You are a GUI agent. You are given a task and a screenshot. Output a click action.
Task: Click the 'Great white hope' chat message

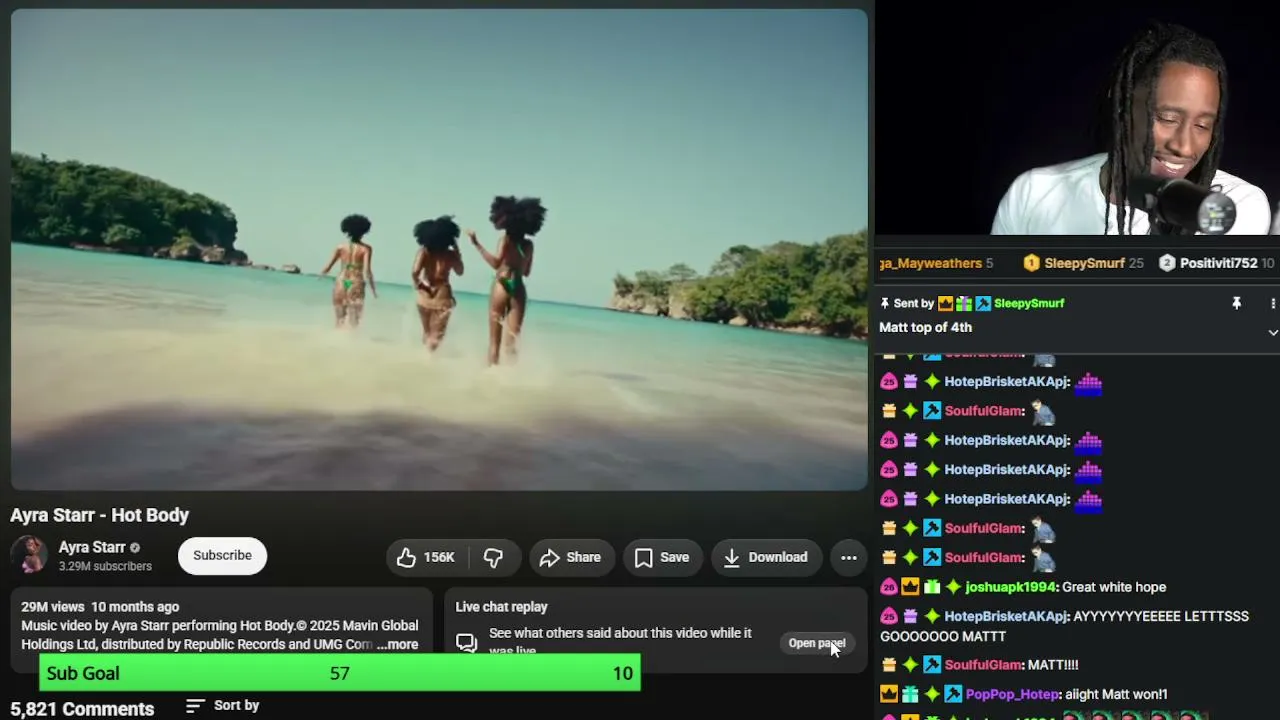click(1114, 587)
